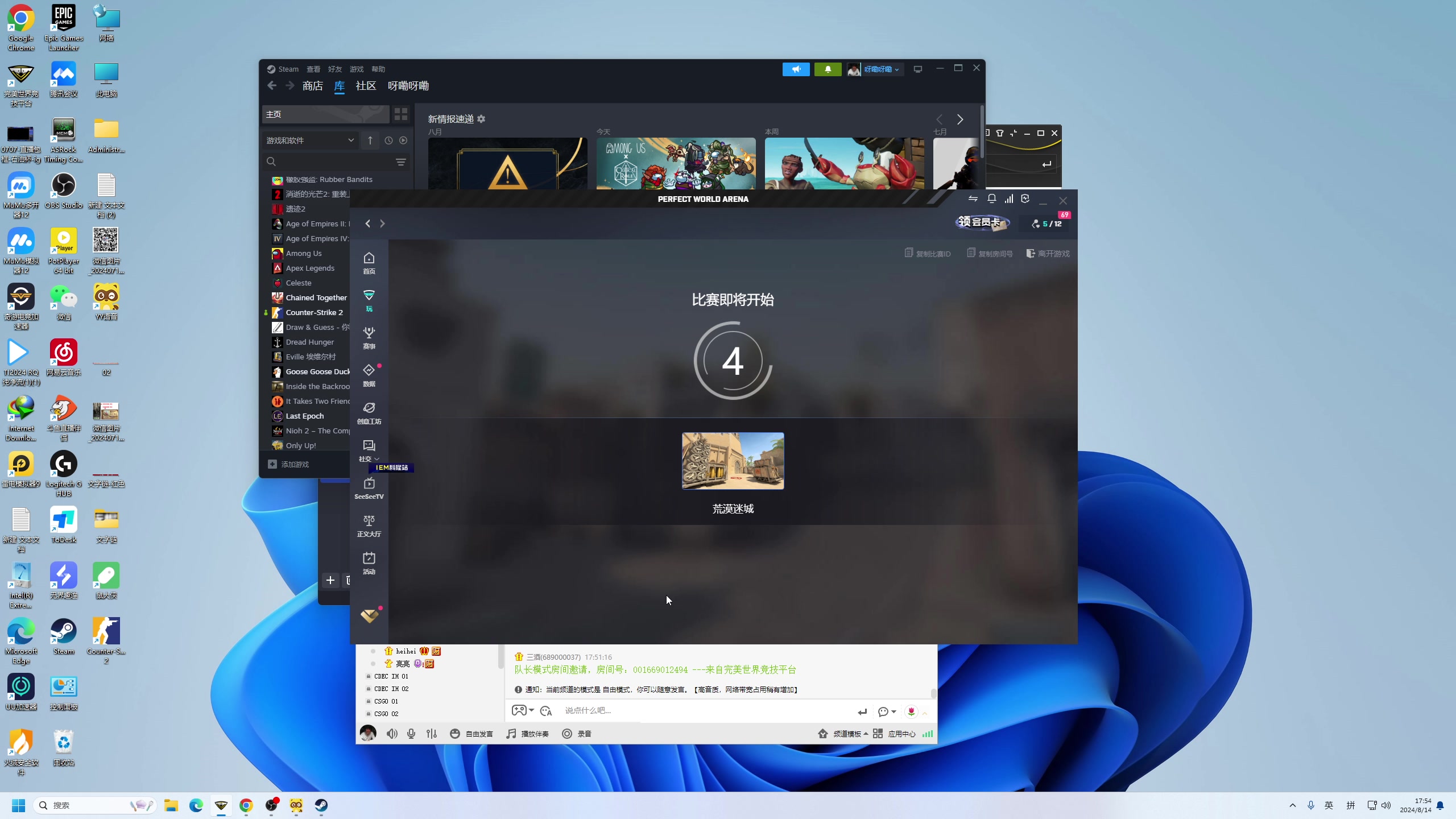
Task: Expand the 社交 social section chevron
Action: coord(377,459)
